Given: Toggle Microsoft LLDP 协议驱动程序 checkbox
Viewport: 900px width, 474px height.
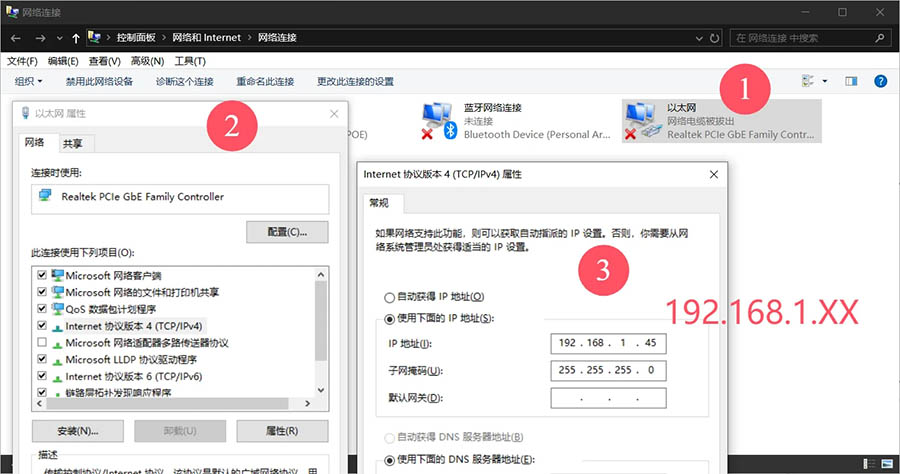Looking at the screenshot, I should [x=42, y=359].
